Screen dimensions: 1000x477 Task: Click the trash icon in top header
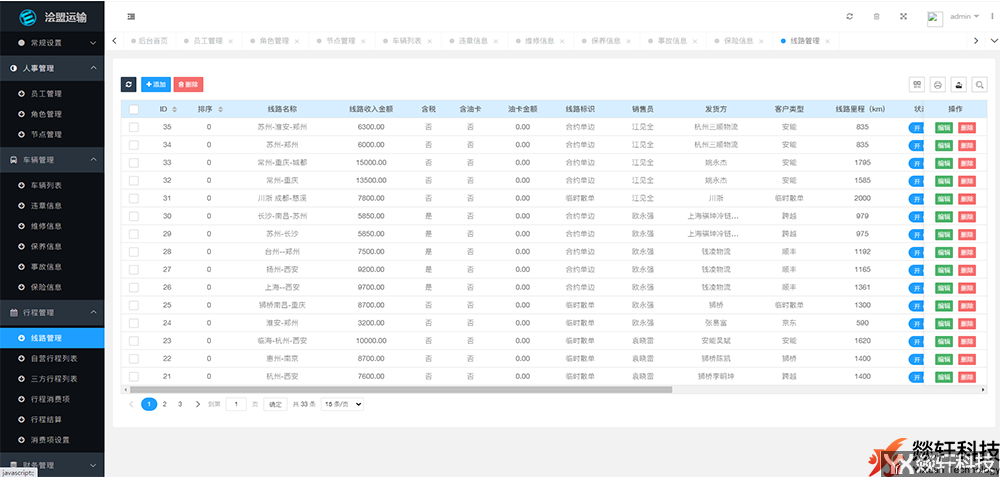click(877, 16)
